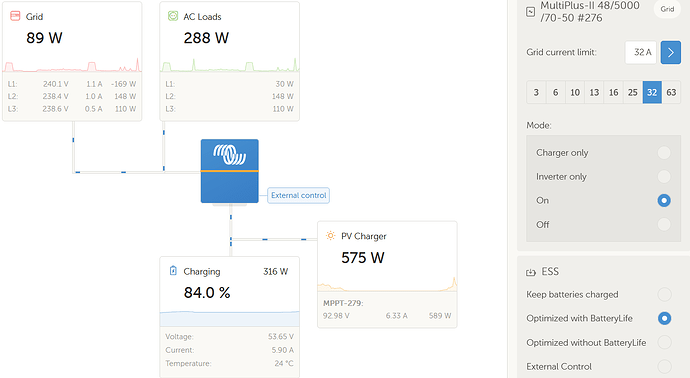Click the 89 W grid power value
Image resolution: width=690 pixels, height=378 pixels.
point(44,38)
